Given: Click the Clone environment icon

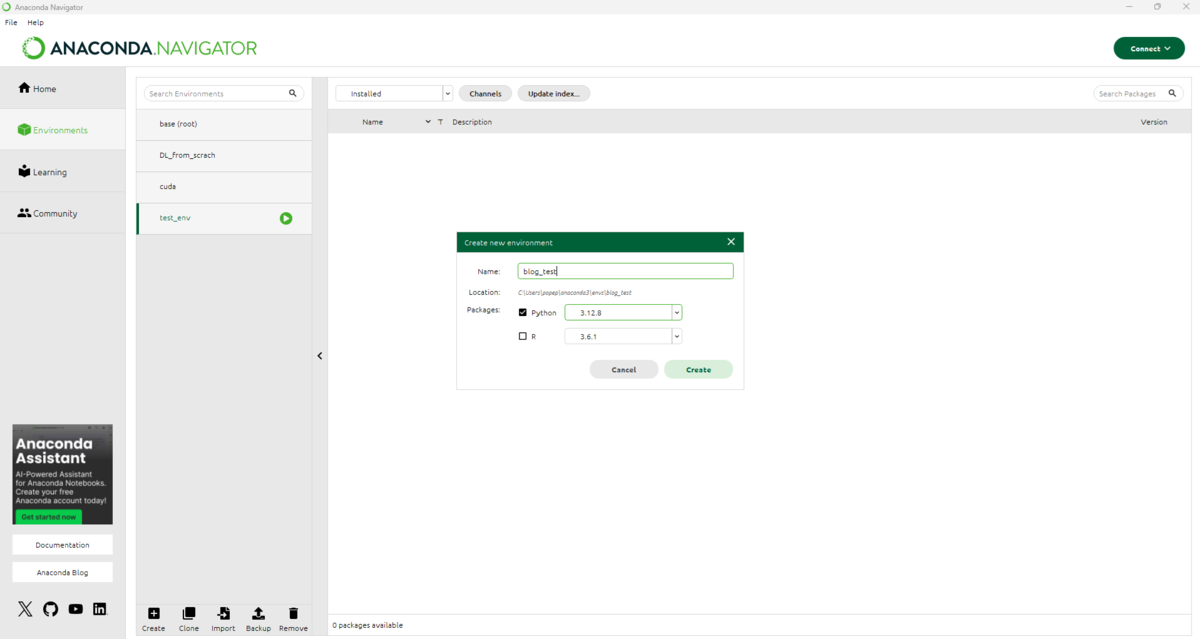Looking at the screenshot, I should coord(189,613).
